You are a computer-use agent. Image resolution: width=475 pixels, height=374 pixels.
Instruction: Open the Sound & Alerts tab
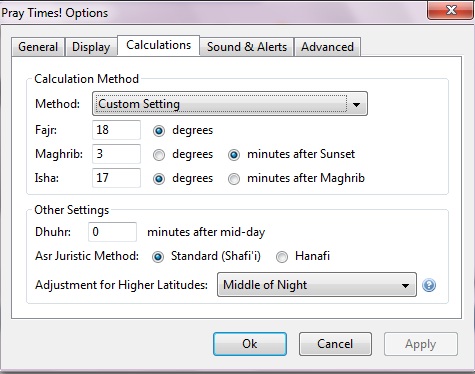(247, 47)
